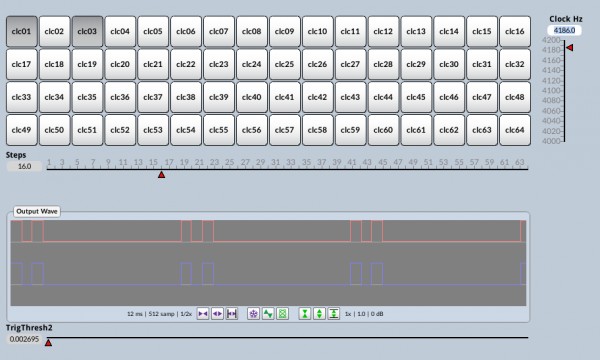Click the Steps value box showing 16.0
Image resolution: width=600 pixels, height=360 pixels.
point(24,166)
